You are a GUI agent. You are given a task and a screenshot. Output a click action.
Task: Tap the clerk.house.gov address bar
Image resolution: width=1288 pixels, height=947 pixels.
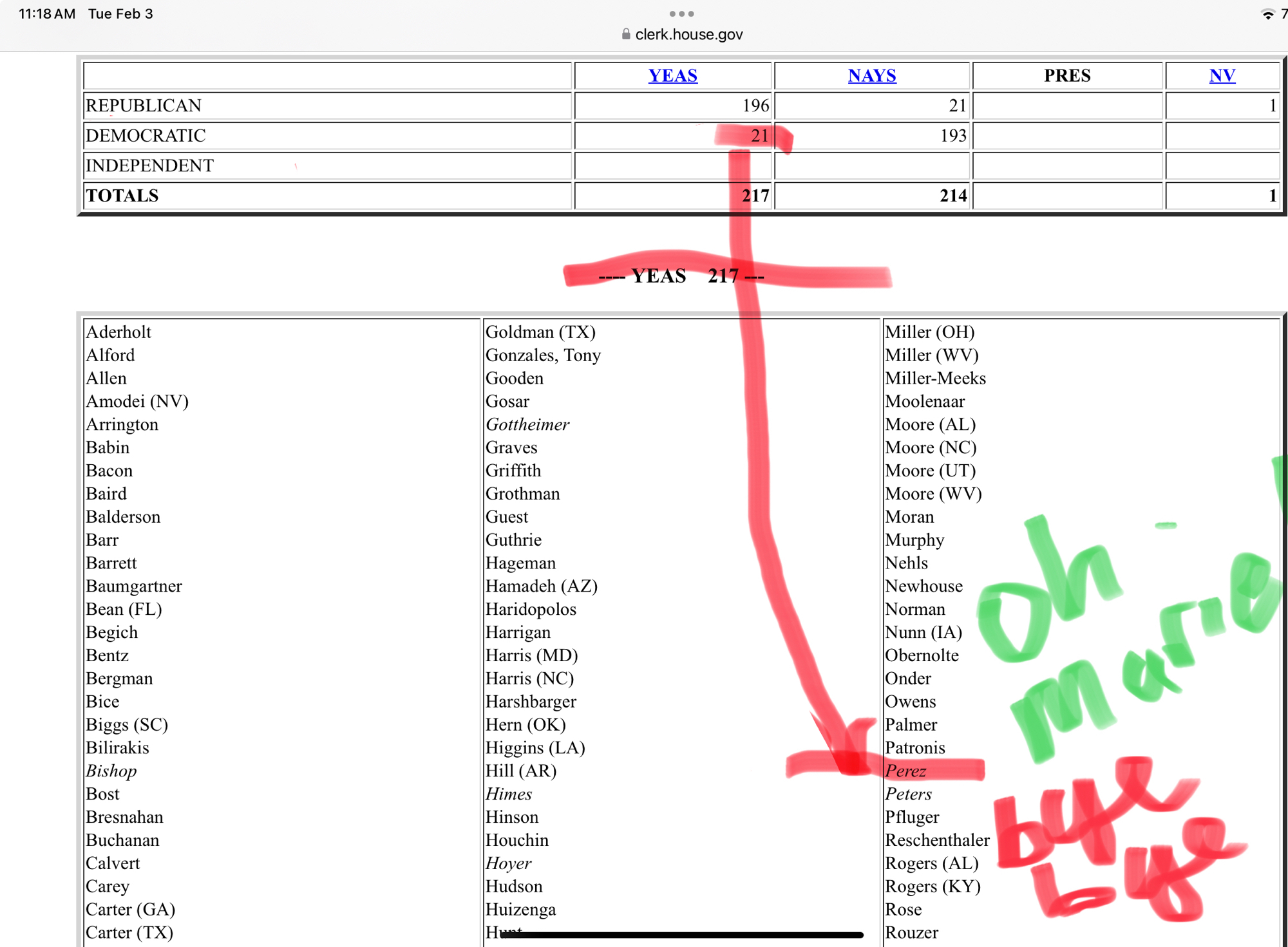[688, 34]
